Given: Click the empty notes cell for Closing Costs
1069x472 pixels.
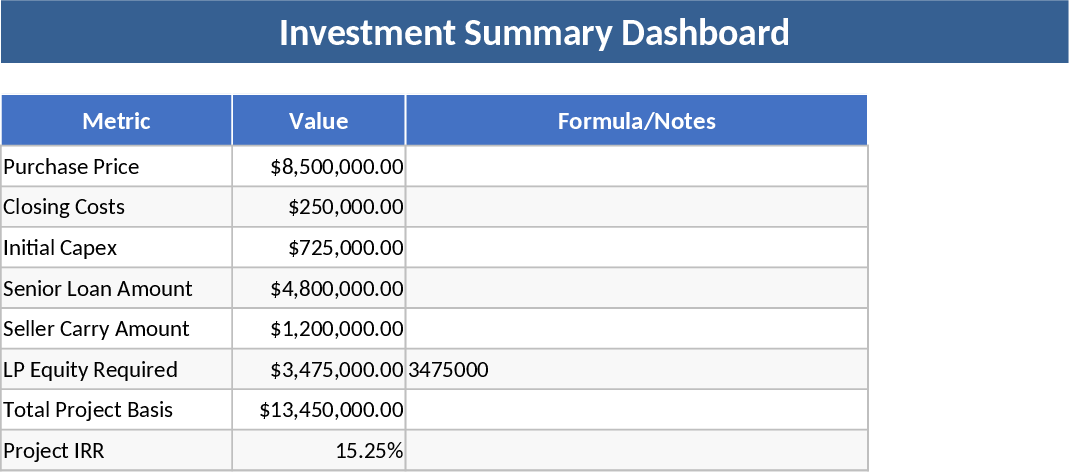Looking at the screenshot, I should click(637, 207).
